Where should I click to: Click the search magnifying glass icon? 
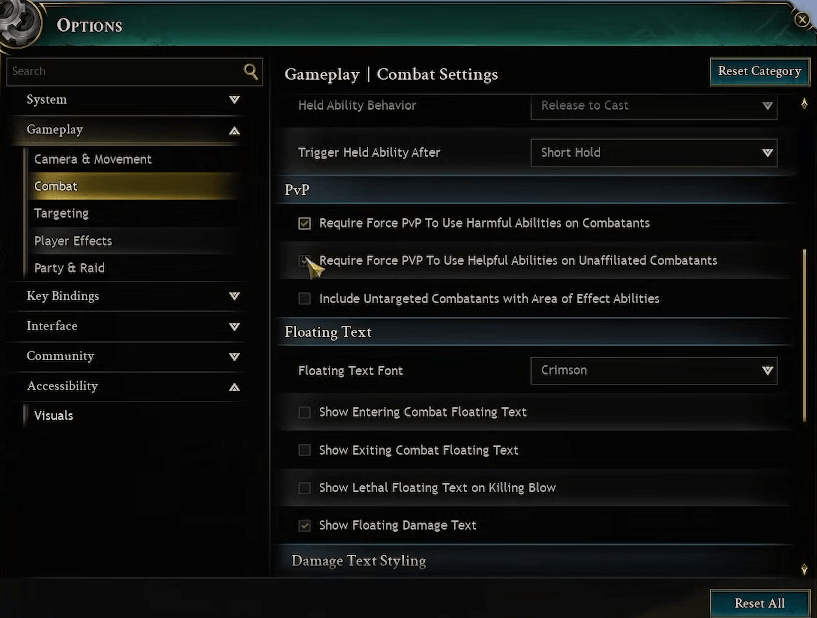point(250,72)
